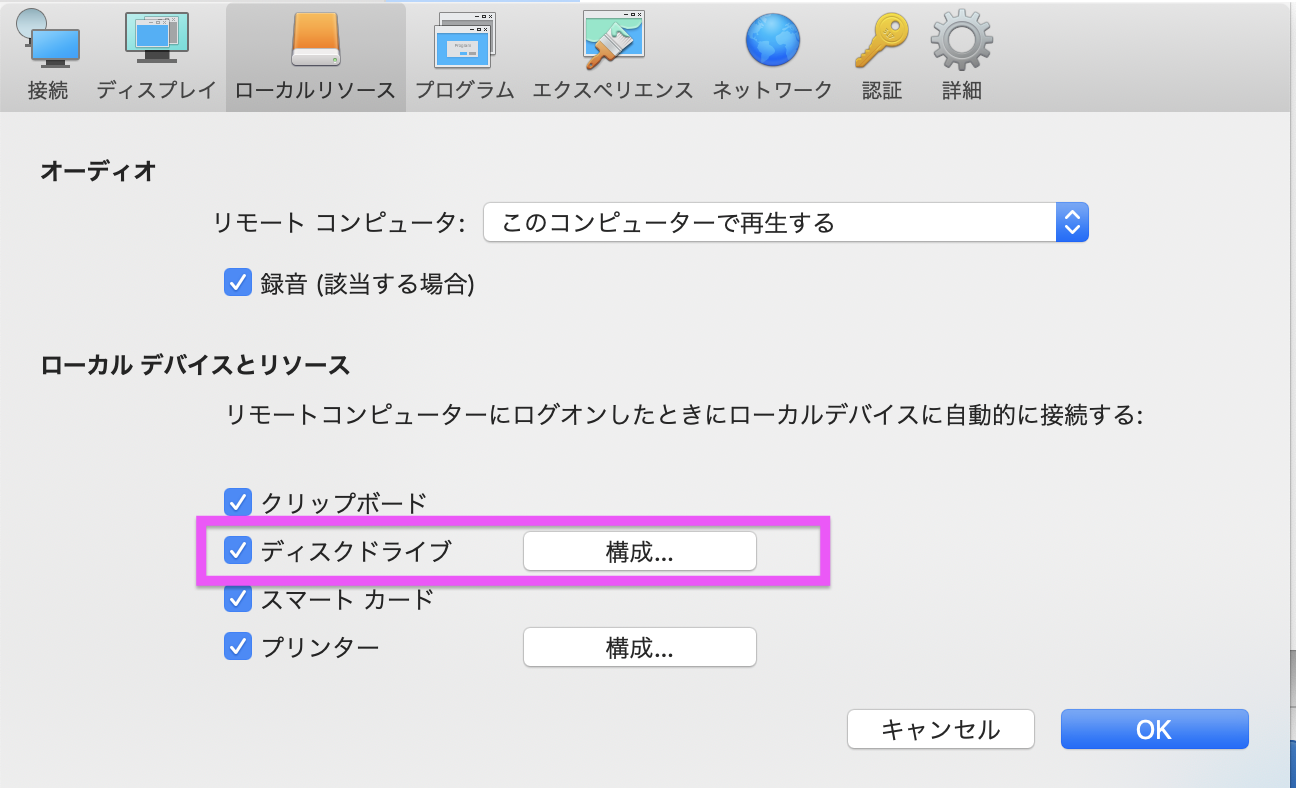This screenshot has height=788, width=1296.
Task: Click 構成... next to プリンター
Action: pos(639,646)
